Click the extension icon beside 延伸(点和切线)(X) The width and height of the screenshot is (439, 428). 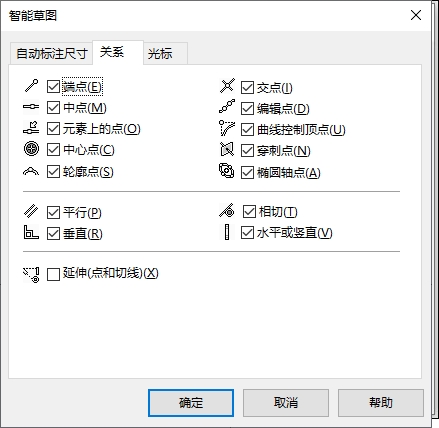click(31, 275)
